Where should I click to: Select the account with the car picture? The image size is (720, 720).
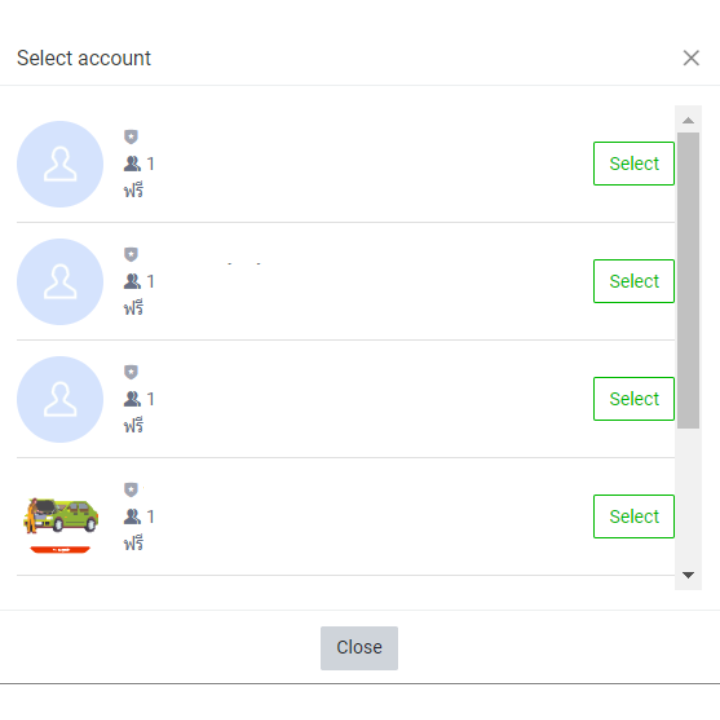(634, 517)
